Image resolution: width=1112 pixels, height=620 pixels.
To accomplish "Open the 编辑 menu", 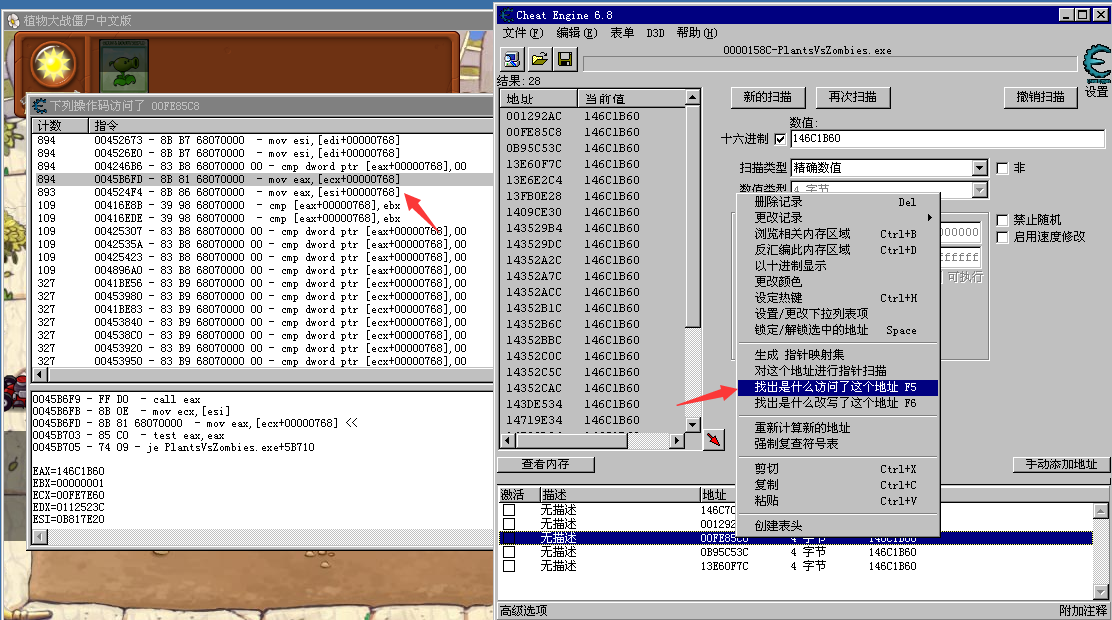I will tap(577, 33).
